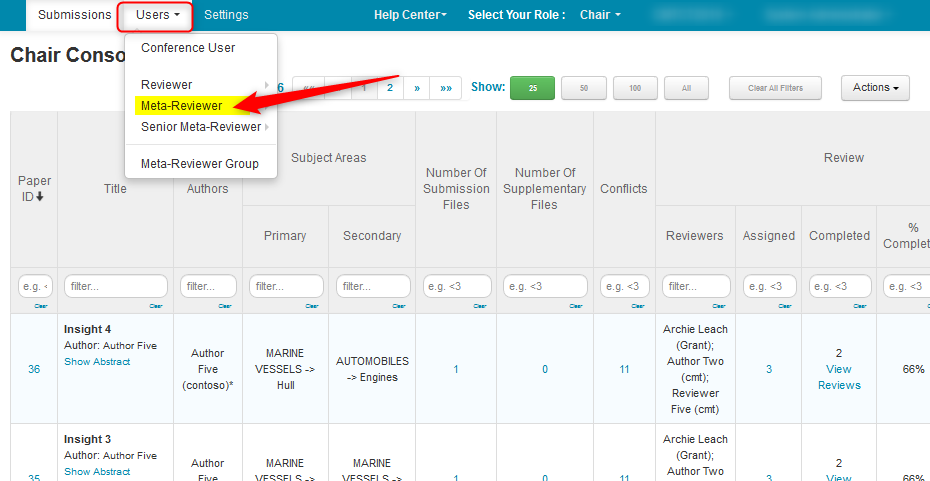Open conflicts count 11 for paper 36
This screenshot has width=930, height=481.
point(624,369)
